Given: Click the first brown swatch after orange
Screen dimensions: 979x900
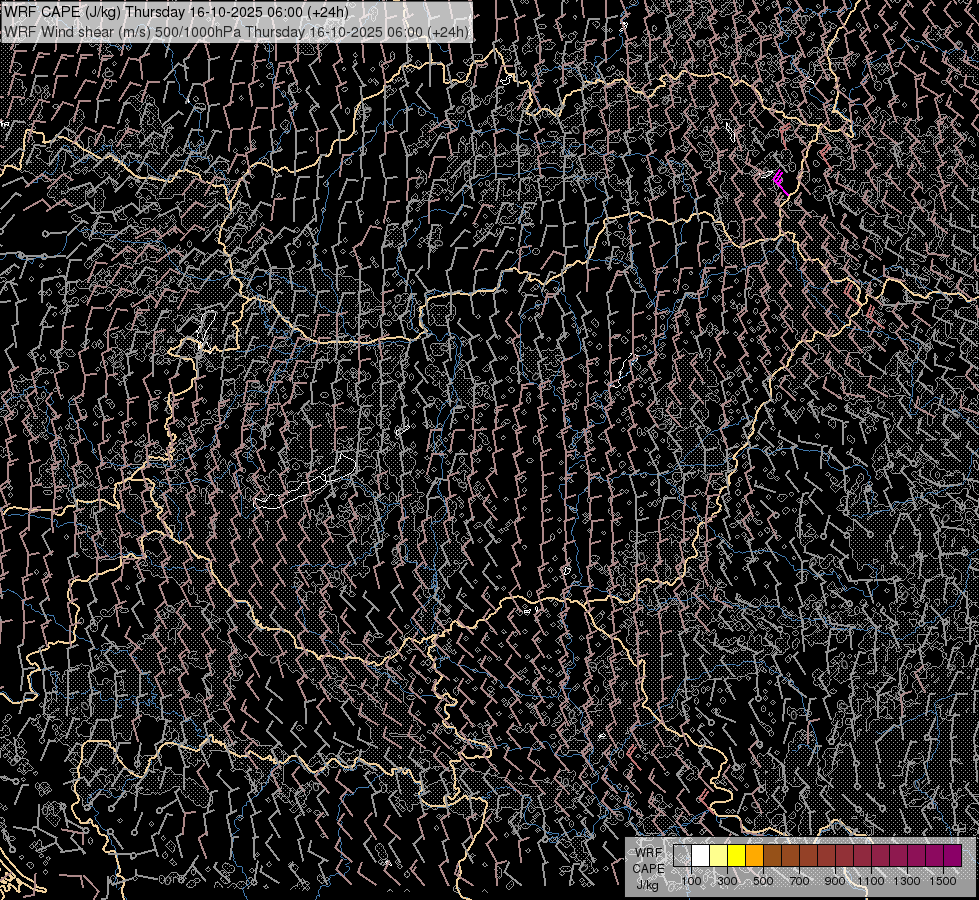Looking at the screenshot, I should (x=772, y=856).
